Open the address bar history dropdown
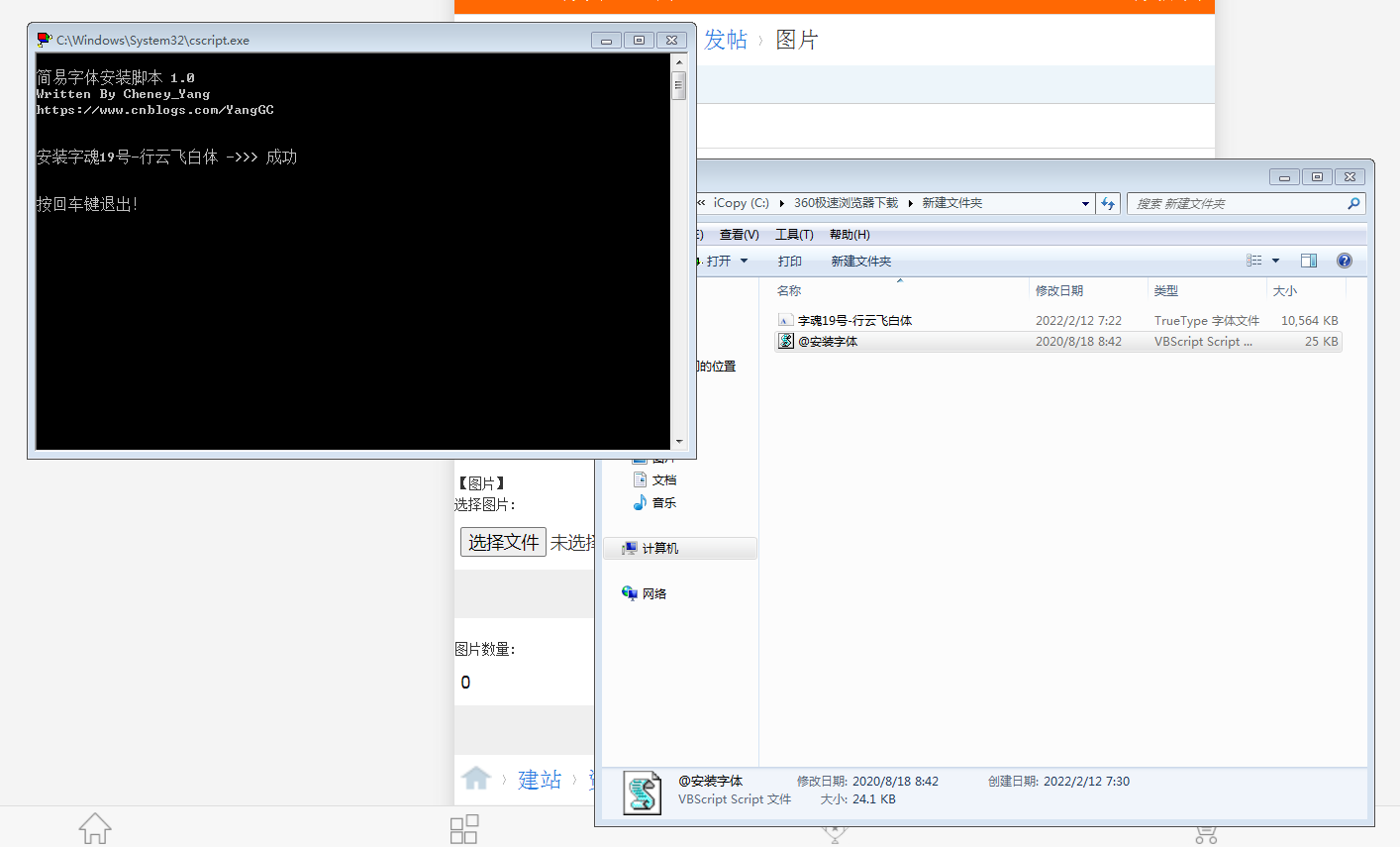This screenshot has width=1400, height=847. tap(1085, 203)
